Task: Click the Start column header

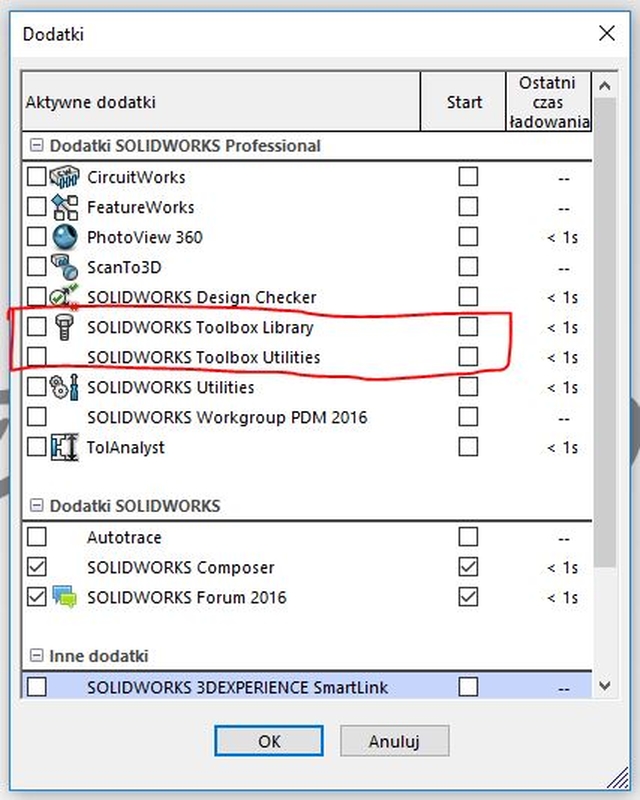Action: point(463,102)
